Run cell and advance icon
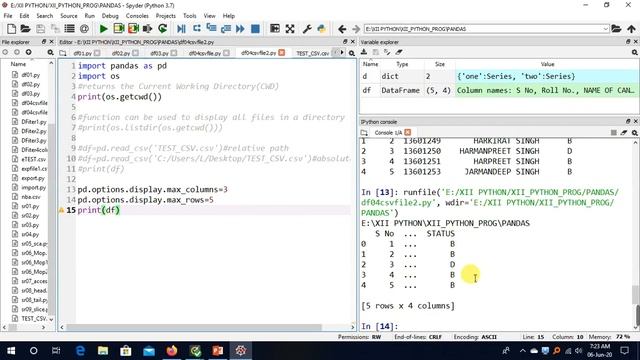 [x=133, y=29]
